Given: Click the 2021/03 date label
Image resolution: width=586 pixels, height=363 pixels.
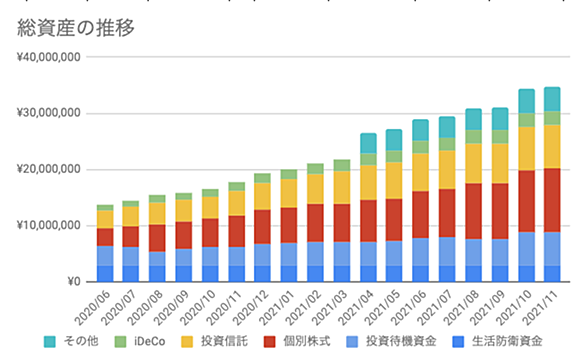Looking at the screenshot, I should point(330,308).
